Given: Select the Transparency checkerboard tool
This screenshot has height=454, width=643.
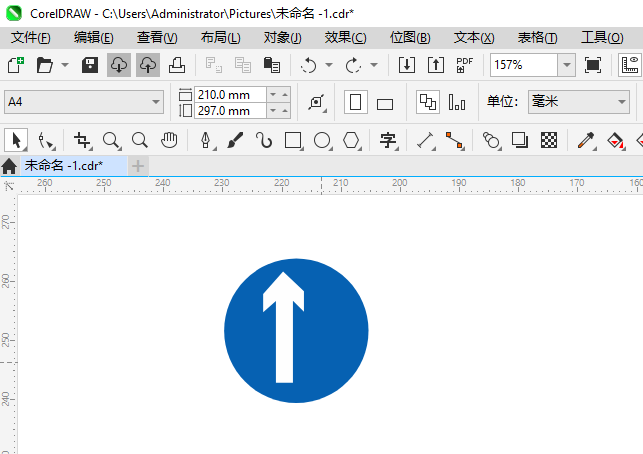Looking at the screenshot, I should 549,140.
